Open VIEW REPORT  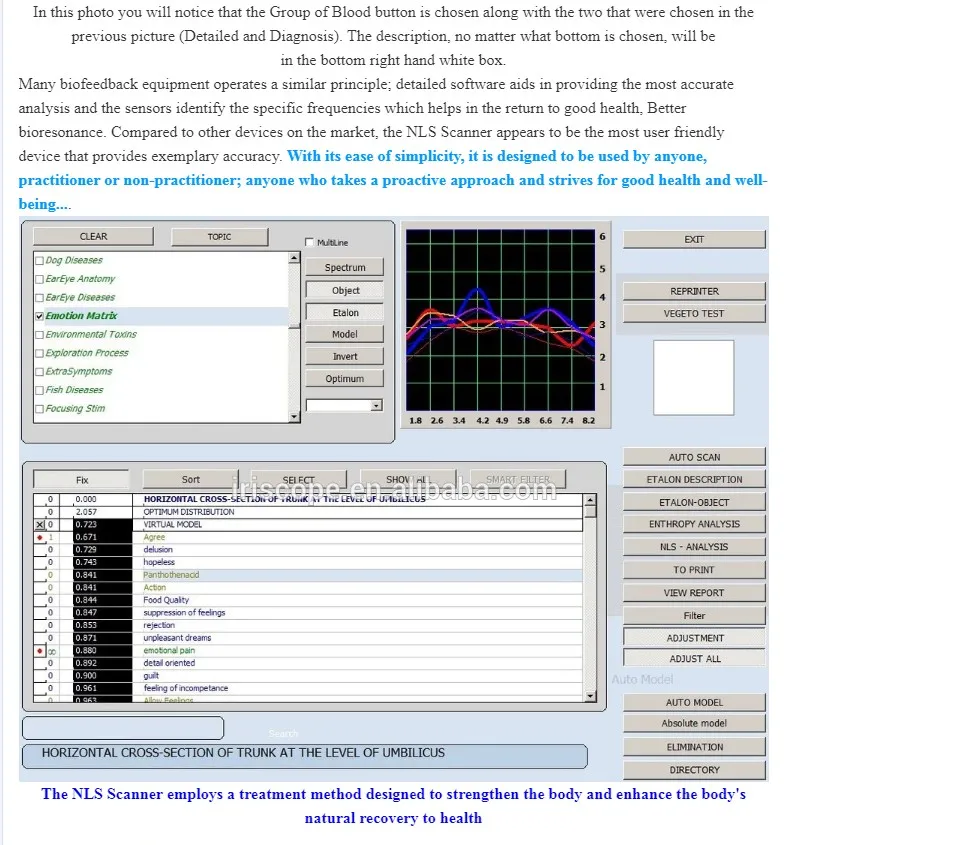694,593
